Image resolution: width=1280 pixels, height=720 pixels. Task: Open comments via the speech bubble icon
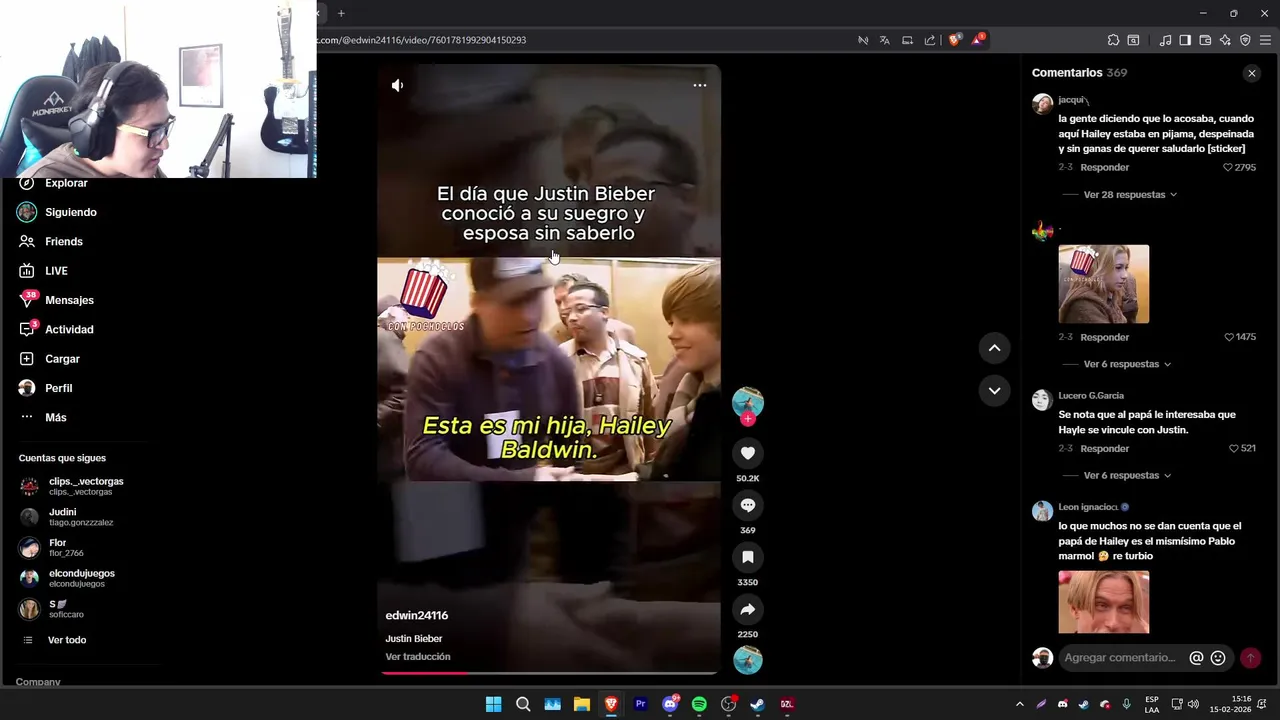click(748, 505)
